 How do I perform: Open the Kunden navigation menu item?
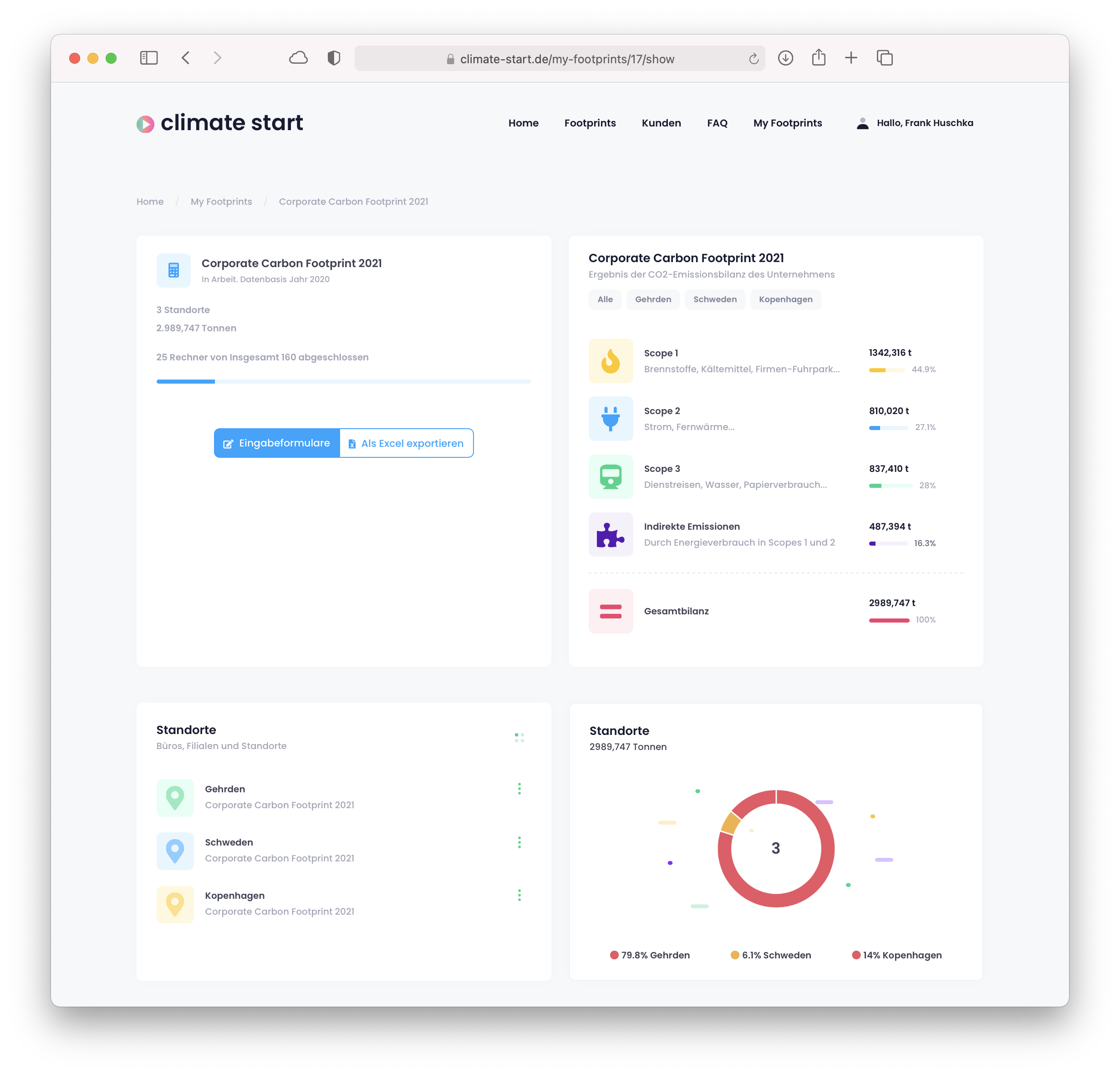(x=661, y=123)
